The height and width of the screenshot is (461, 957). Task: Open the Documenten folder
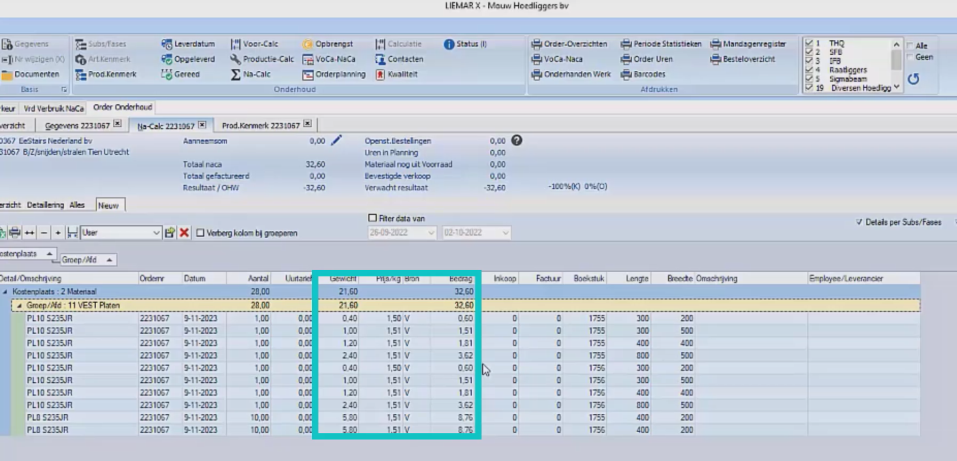(31, 74)
